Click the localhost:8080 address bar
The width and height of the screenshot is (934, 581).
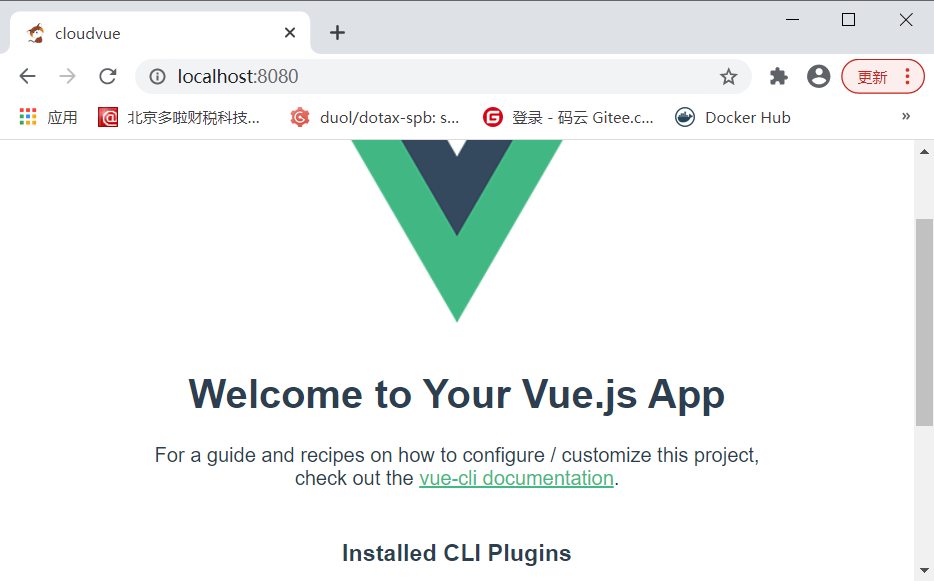(443, 76)
